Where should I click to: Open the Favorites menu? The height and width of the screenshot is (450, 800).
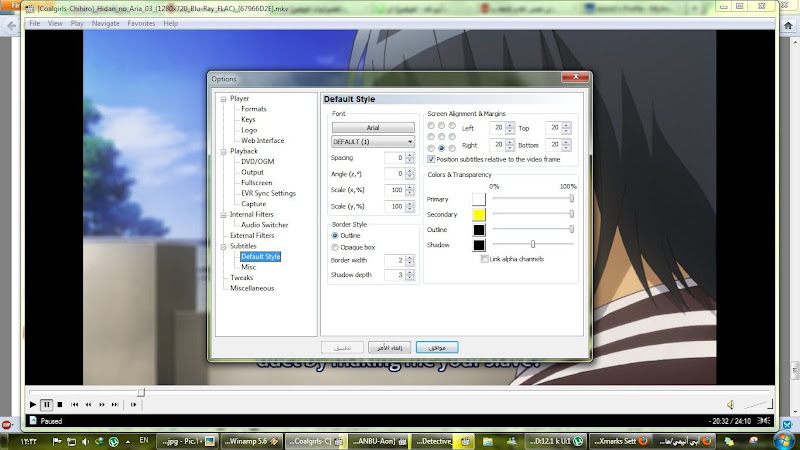141,23
